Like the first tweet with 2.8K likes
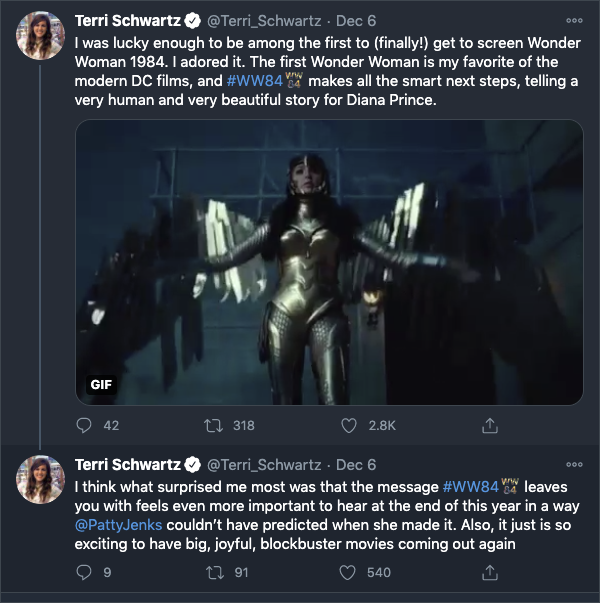 (349, 425)
